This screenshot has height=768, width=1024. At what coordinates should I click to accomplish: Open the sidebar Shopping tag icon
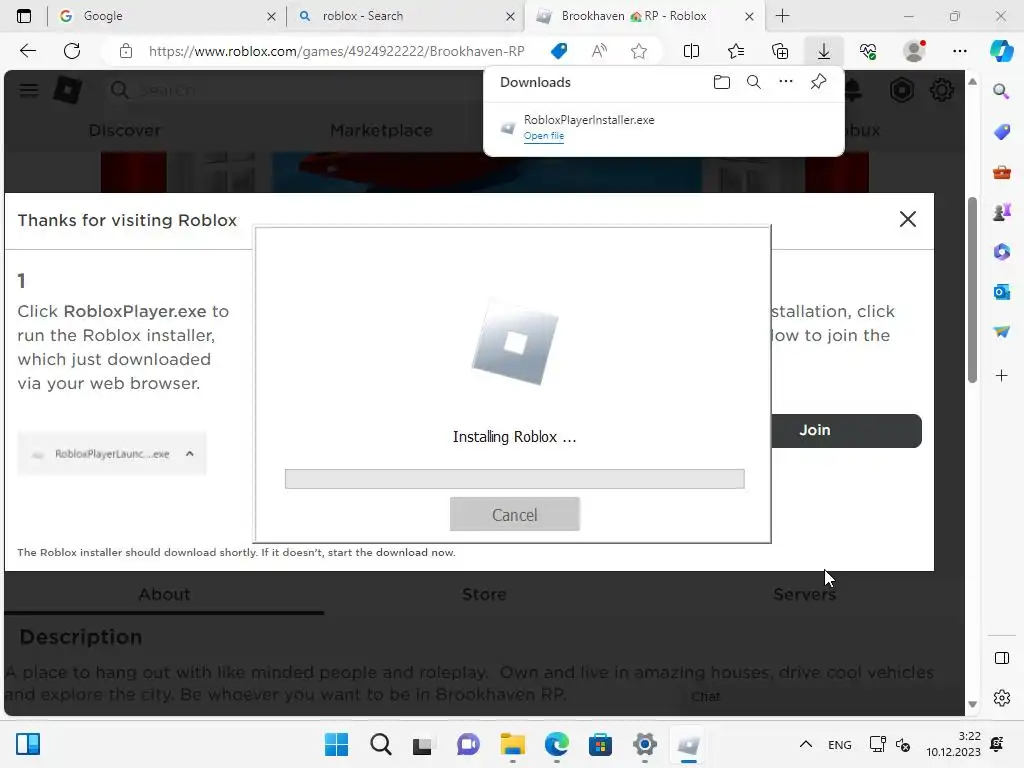click(x=1001, y=132)
